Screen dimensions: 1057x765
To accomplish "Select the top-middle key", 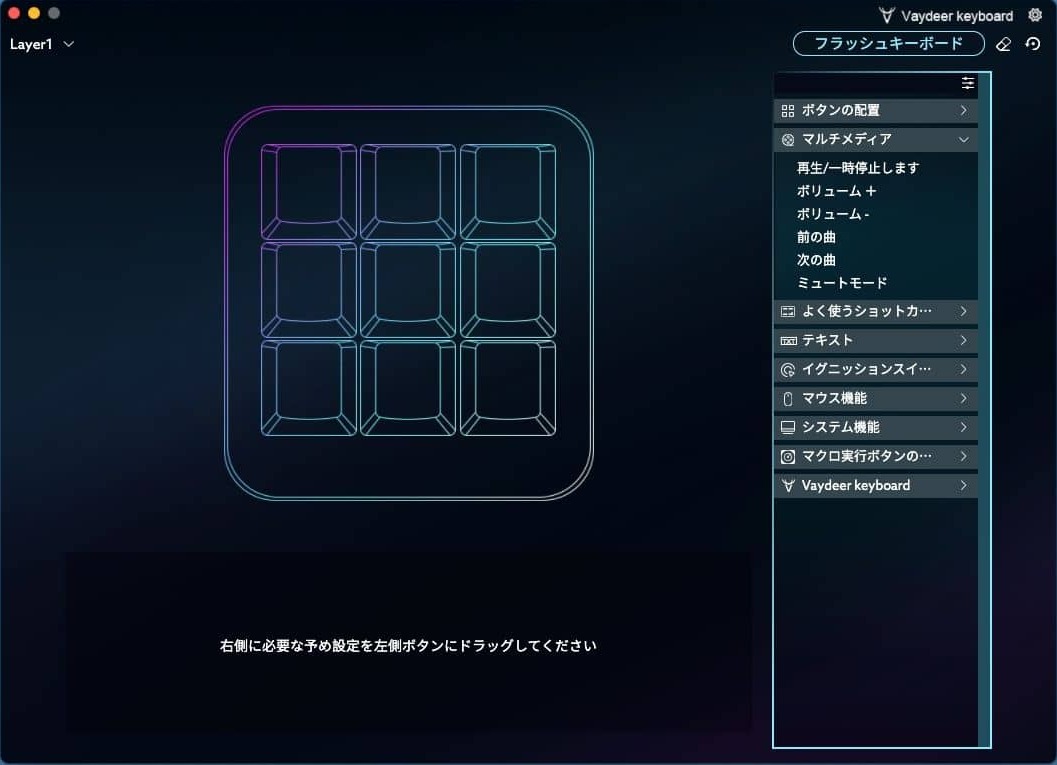I will tap(408, 191).
